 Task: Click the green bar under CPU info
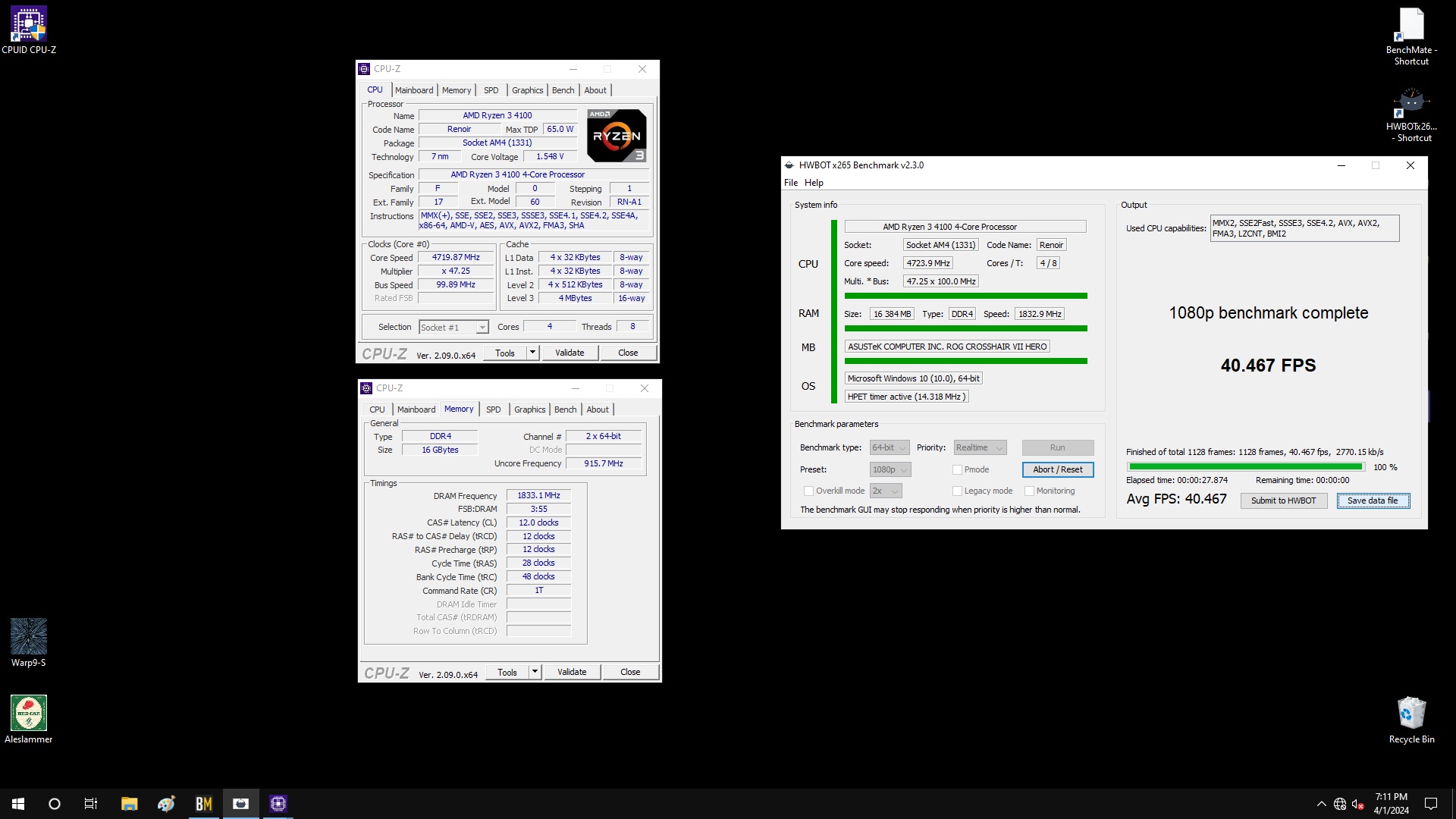coord(965,297)
